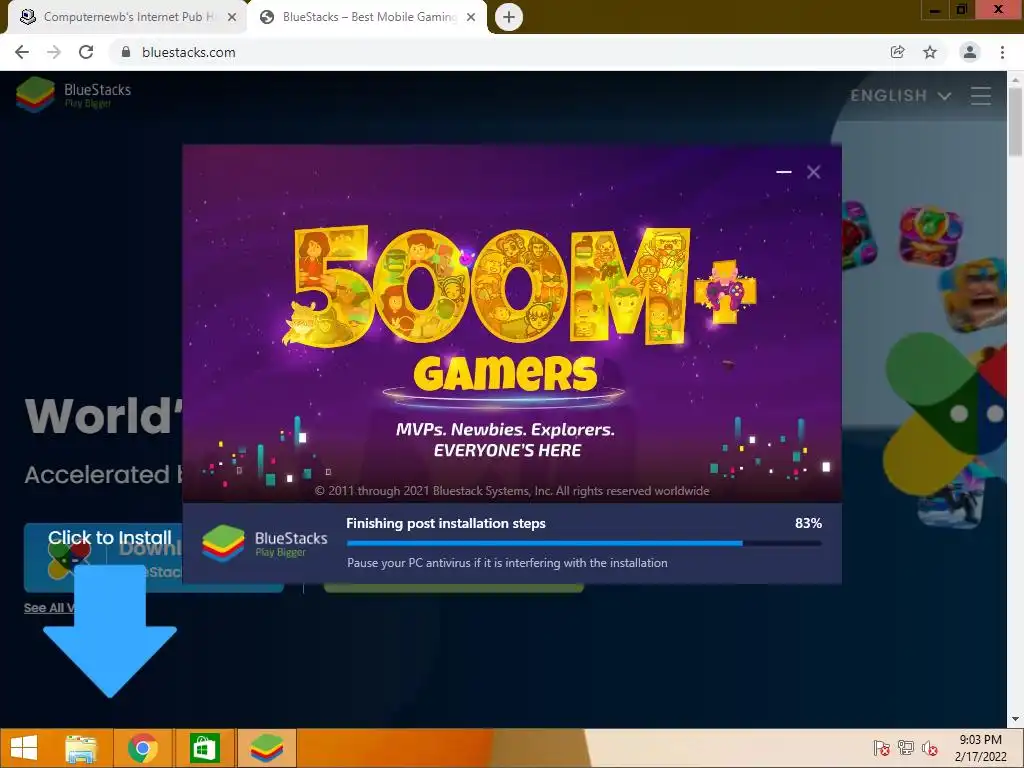Select the BlueStacks – Best Mobile Gaming tab
The width and height of the screenshot is (1024, 768).
[369, 17]
